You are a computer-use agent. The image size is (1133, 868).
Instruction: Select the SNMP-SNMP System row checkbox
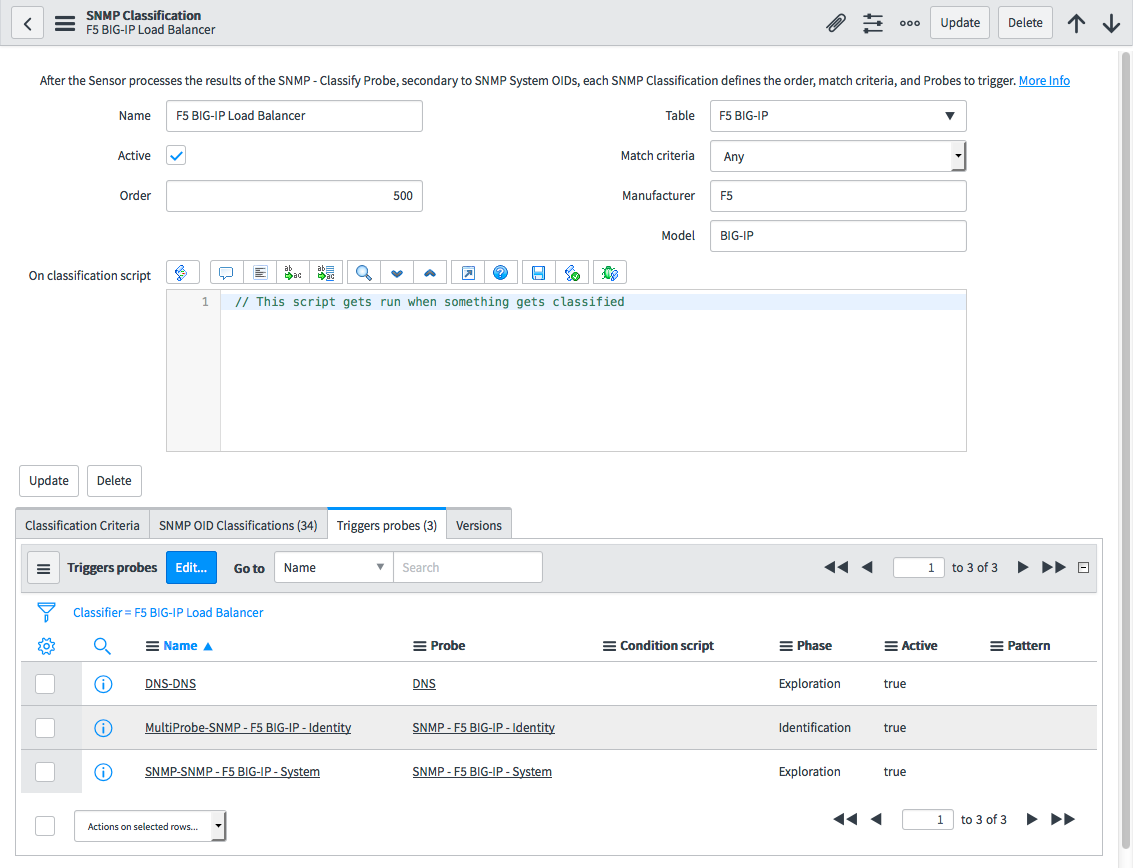(x=45, y=772)
